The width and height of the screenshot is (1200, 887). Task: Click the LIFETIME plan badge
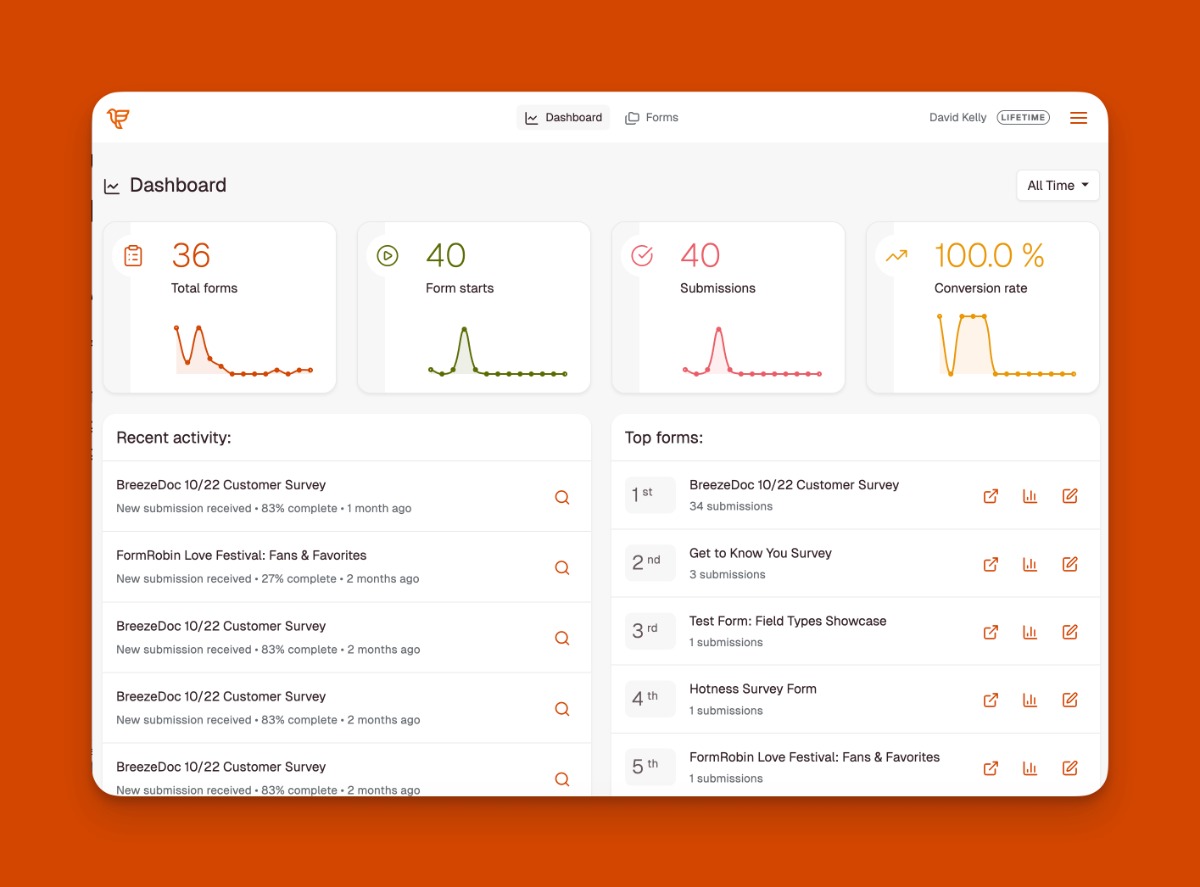point(1023,118)
